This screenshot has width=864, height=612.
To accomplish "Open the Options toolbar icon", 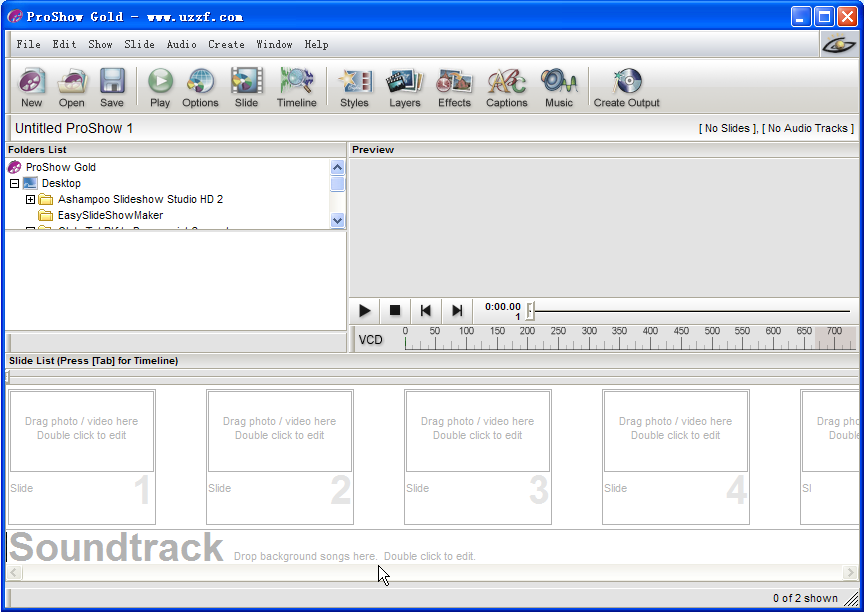I will pos(201,87).
